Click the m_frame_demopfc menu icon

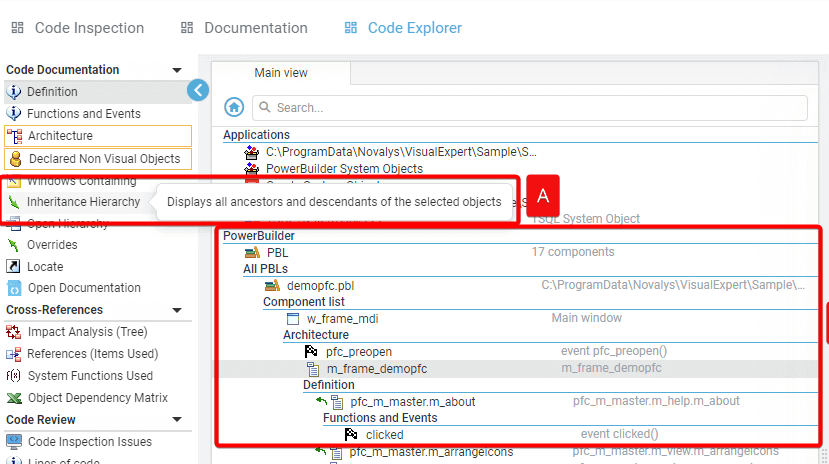pyautogui.click(x=313, y=369)
